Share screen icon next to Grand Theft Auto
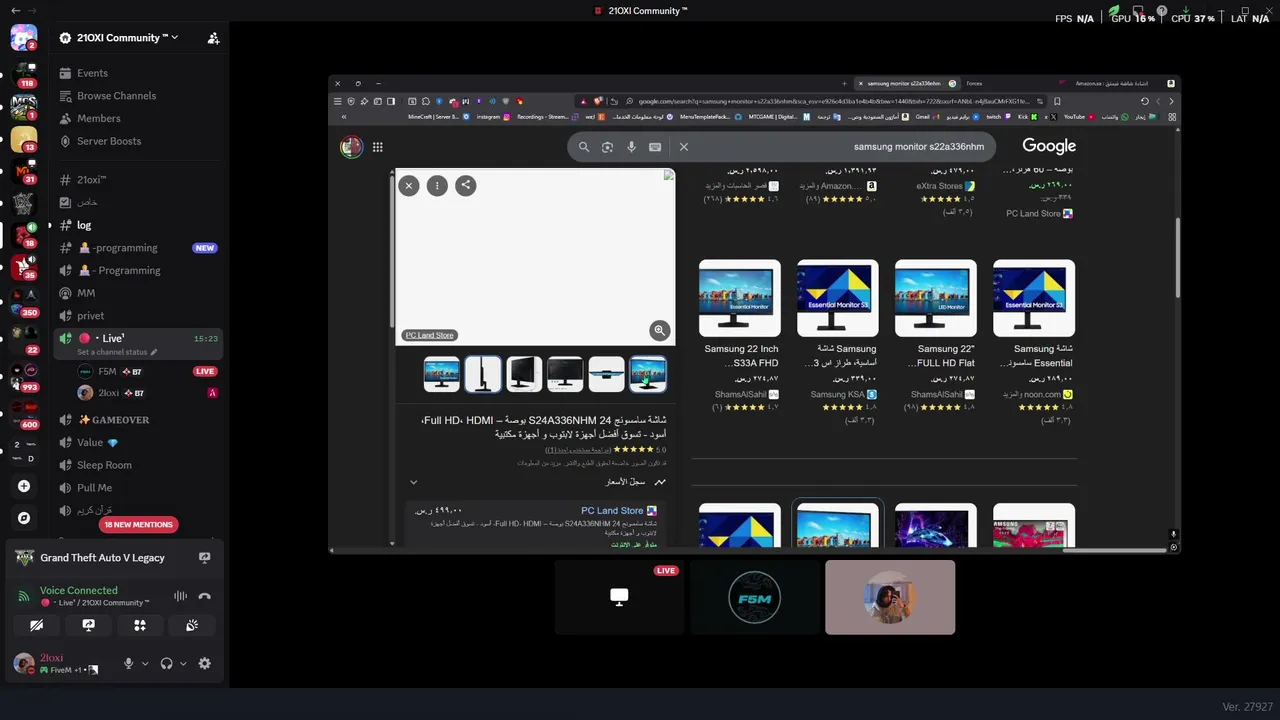Image resolution: width=1280 pixels, height=720 pixels. pos(205,558)
